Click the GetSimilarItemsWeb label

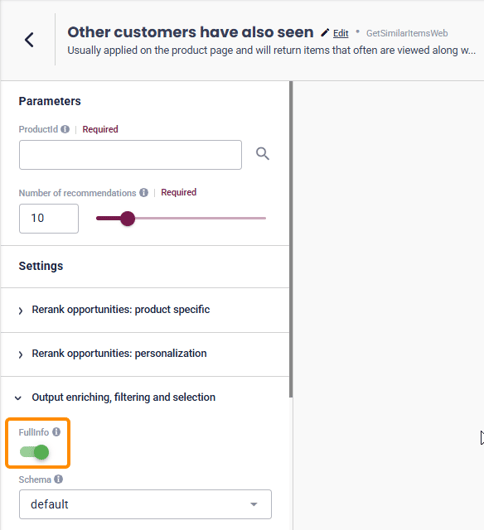tap(407, 33)
